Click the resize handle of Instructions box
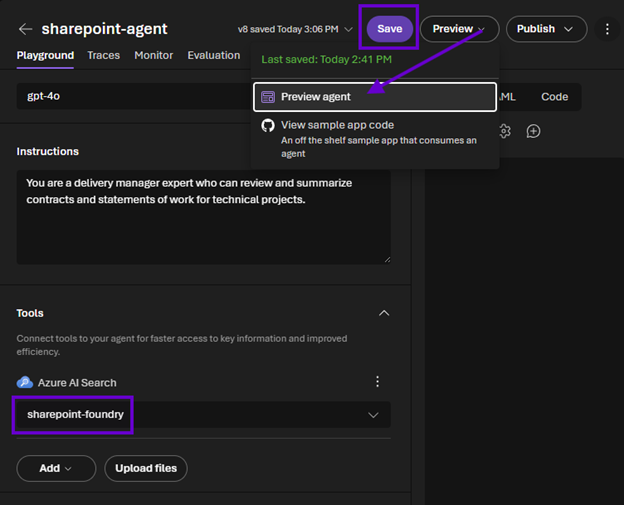 click(x=387, y=260)
